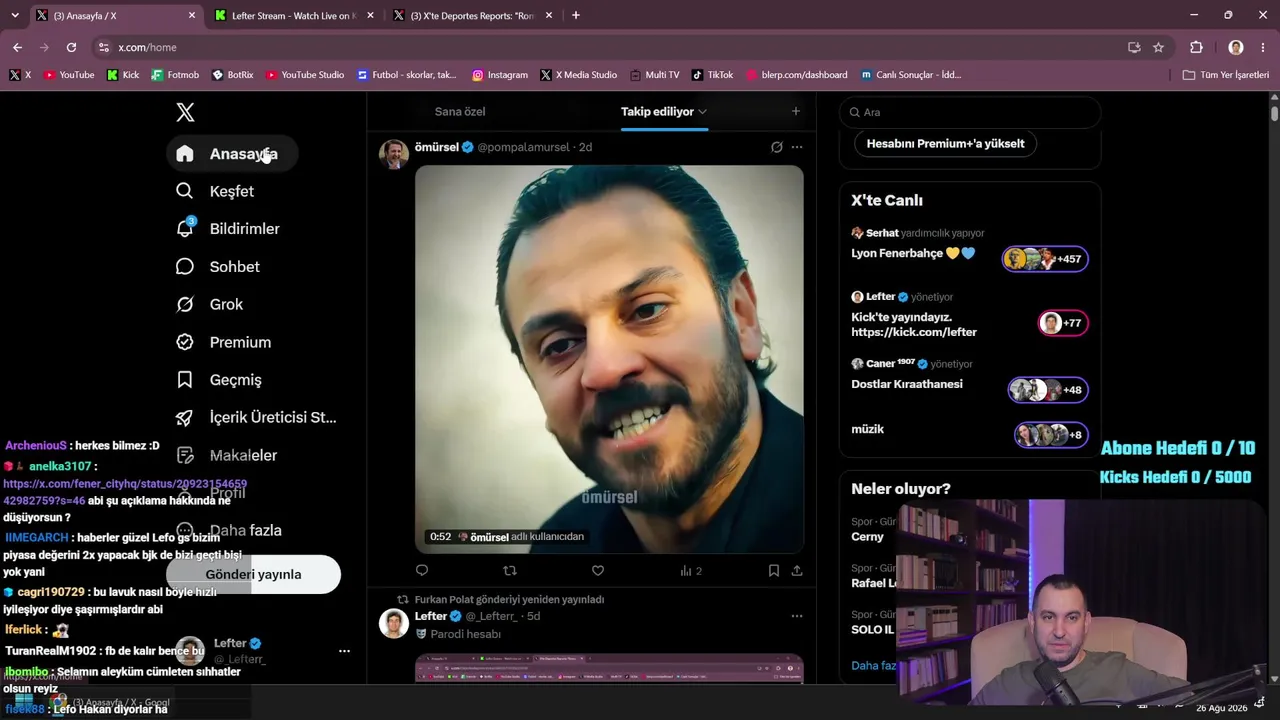1280x720 pixels.
Task: Expand the Takip ediliyor dropdown chevron
Action: (703, 112)
